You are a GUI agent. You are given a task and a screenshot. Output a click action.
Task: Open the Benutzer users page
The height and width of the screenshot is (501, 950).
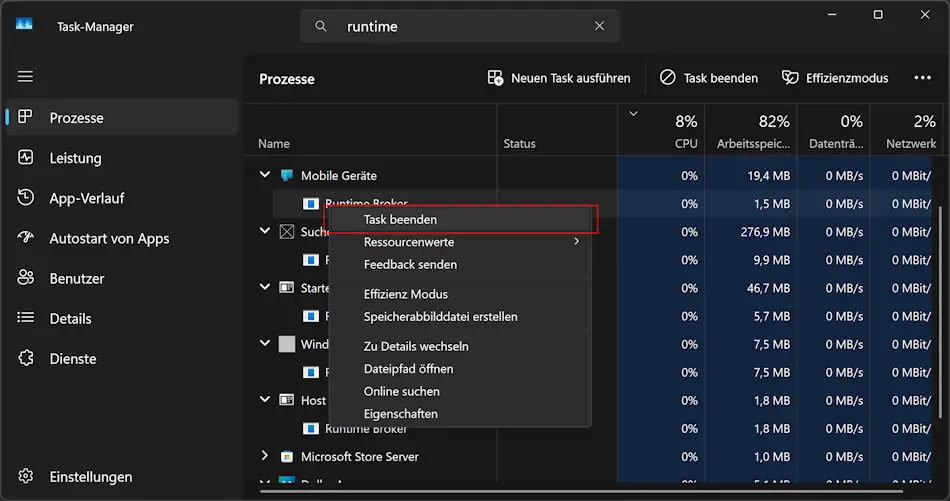[76, 278]
